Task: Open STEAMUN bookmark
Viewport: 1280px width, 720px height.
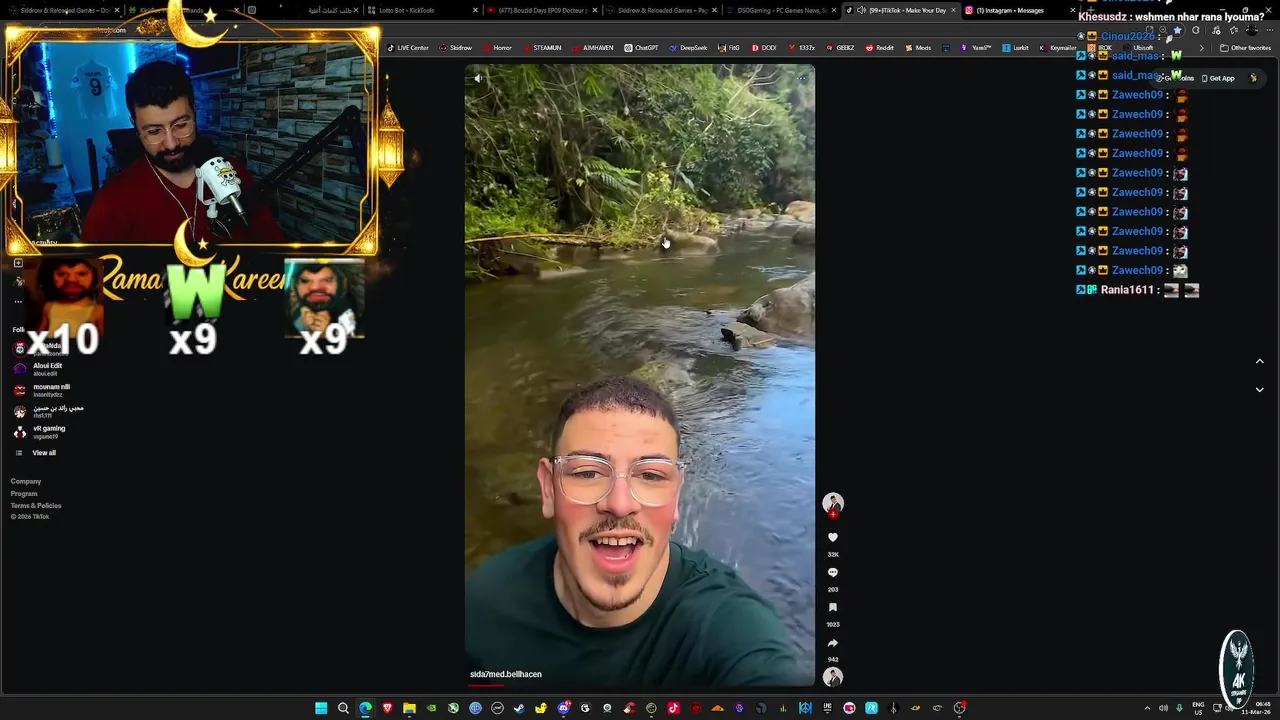Action: coord(542,48)
